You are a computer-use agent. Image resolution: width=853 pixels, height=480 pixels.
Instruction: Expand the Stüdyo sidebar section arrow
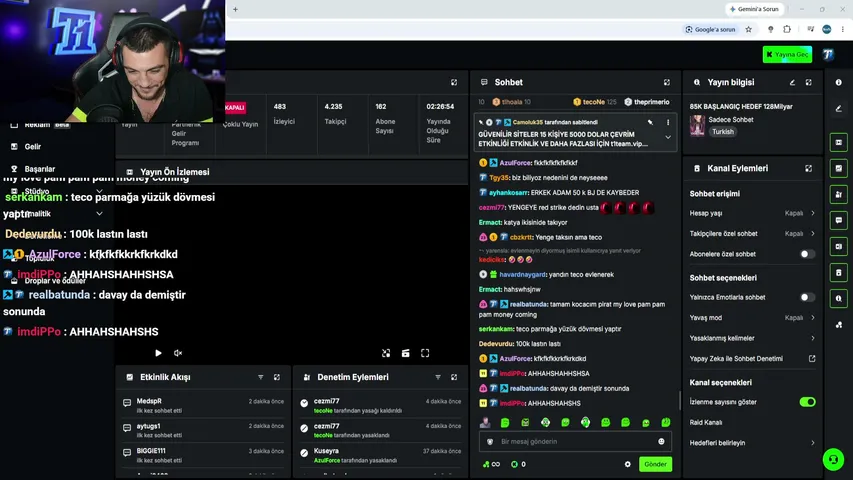(x=99, y=191)
